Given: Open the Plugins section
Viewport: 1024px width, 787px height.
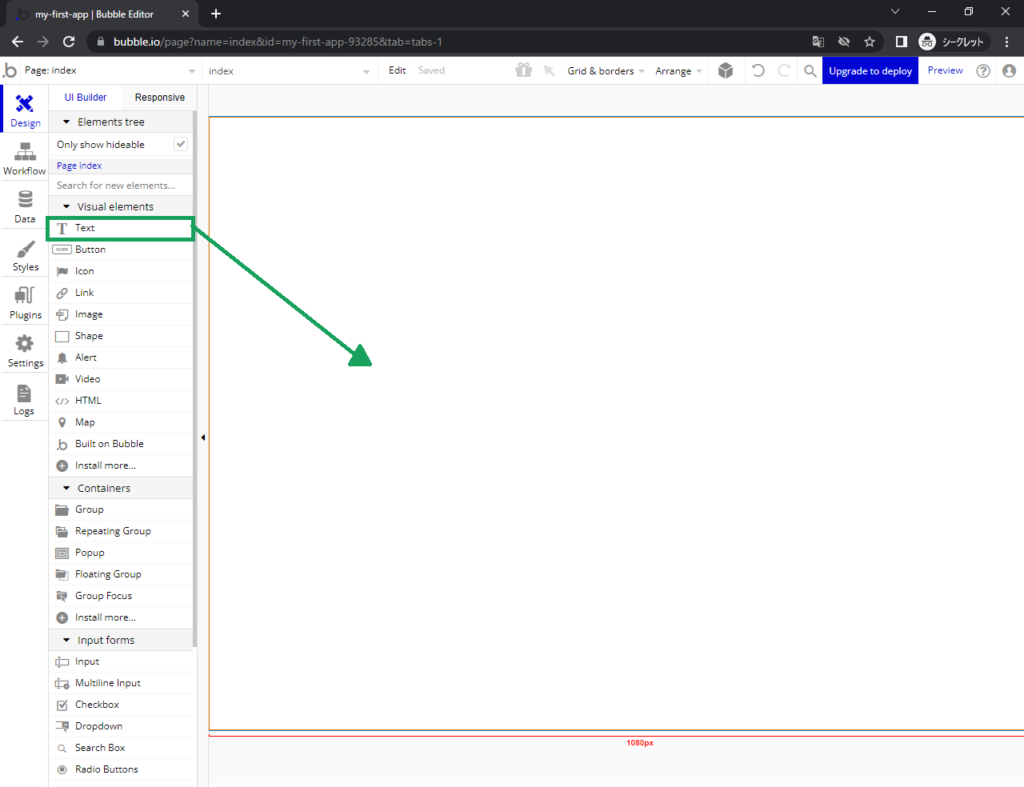Looking at the screenshot, I should point(25,302).
